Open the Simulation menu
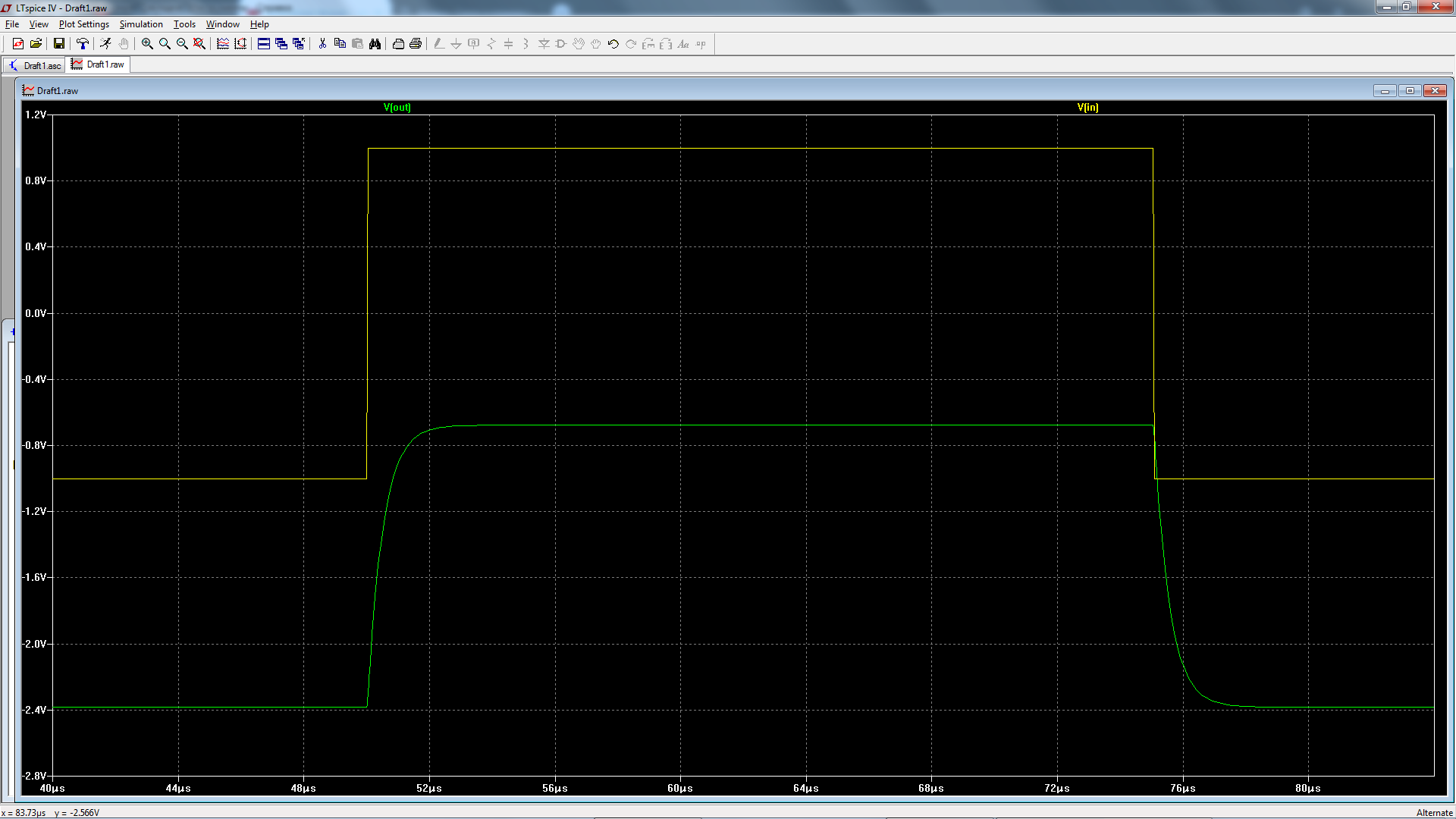The width and height of the screenshot is (1456, 819). [x=141, y=24]
